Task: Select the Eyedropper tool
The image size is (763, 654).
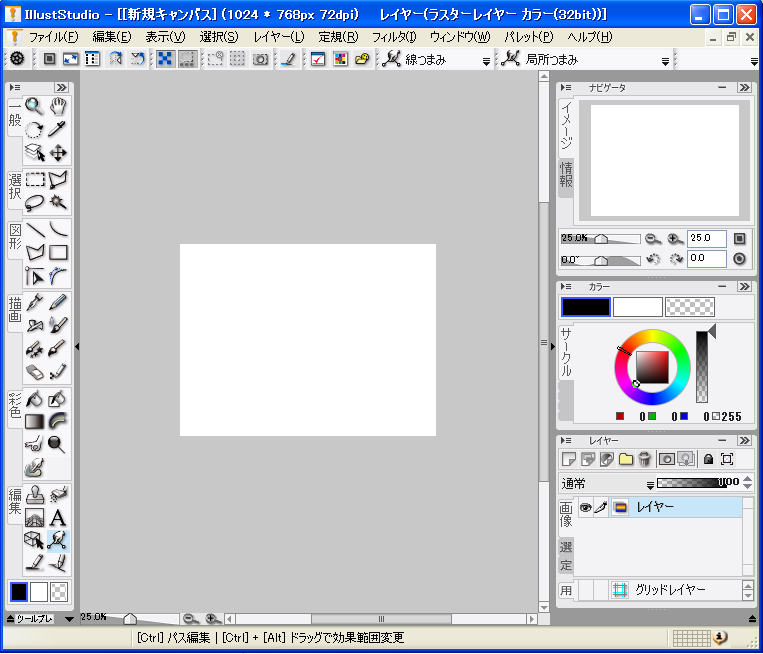Action: [58, 129]
